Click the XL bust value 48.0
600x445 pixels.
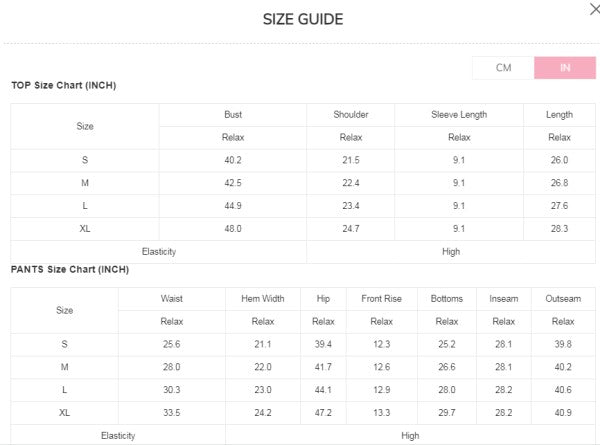tap(233, 229)
